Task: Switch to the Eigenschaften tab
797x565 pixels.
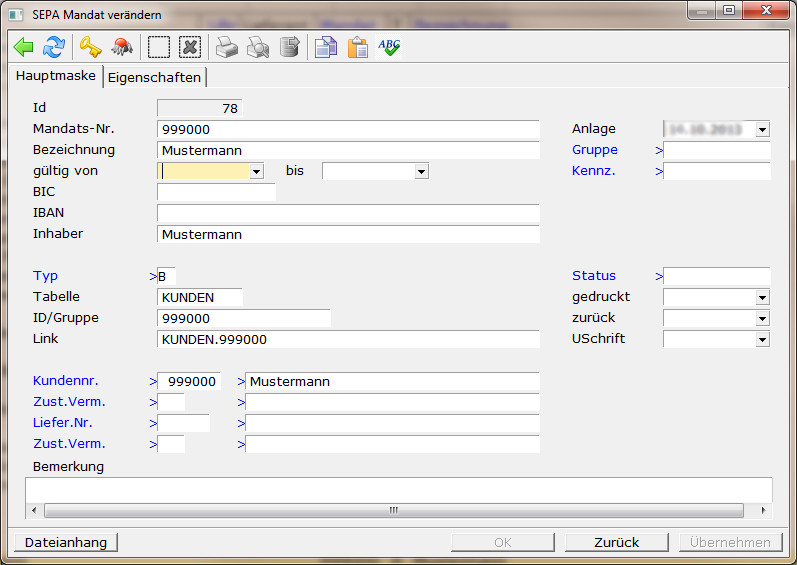Action: point(154,77)
